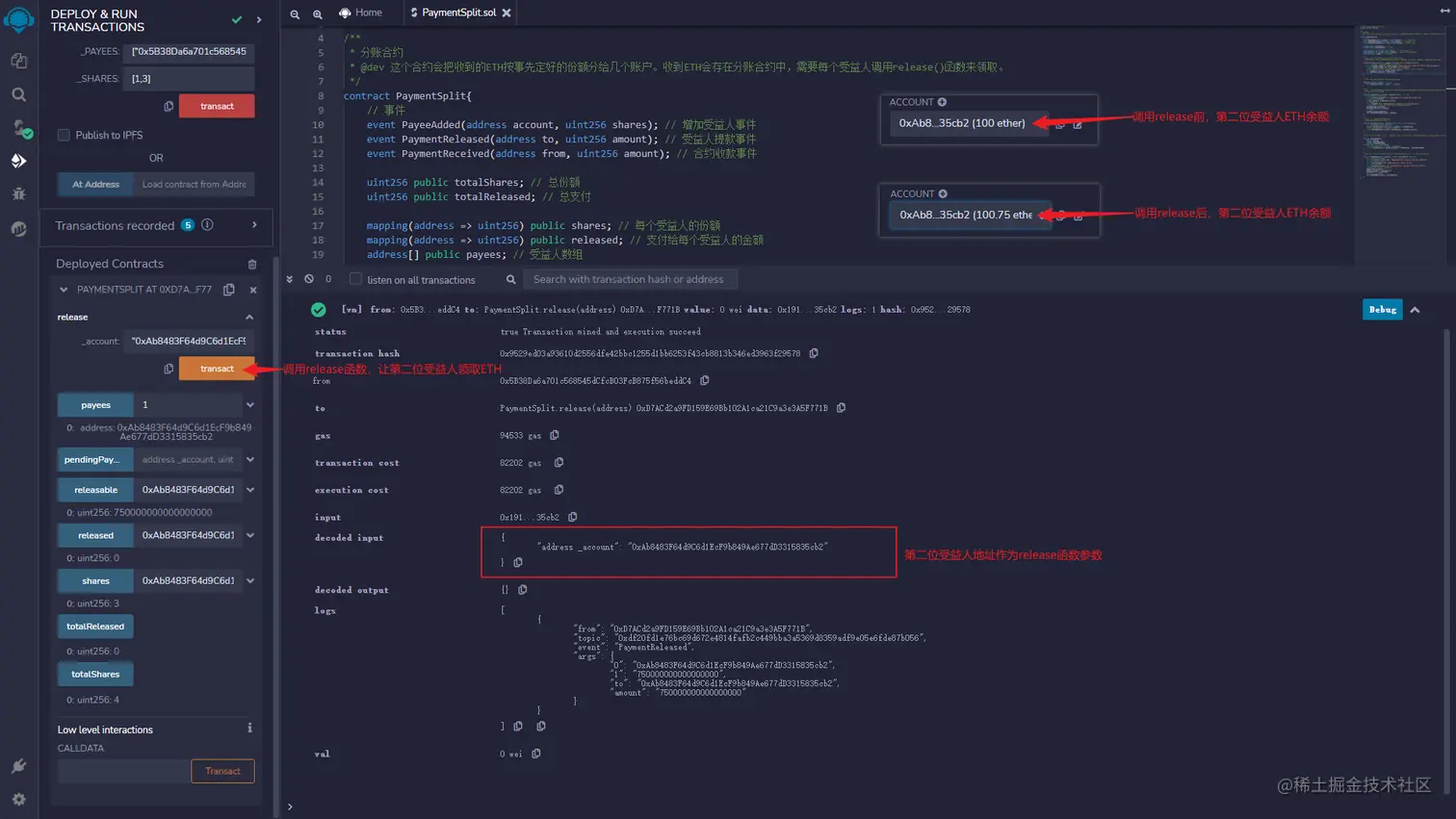Expand the released function parameters
This screenshot has width=1456, height=819.
[x=250, y=535]
